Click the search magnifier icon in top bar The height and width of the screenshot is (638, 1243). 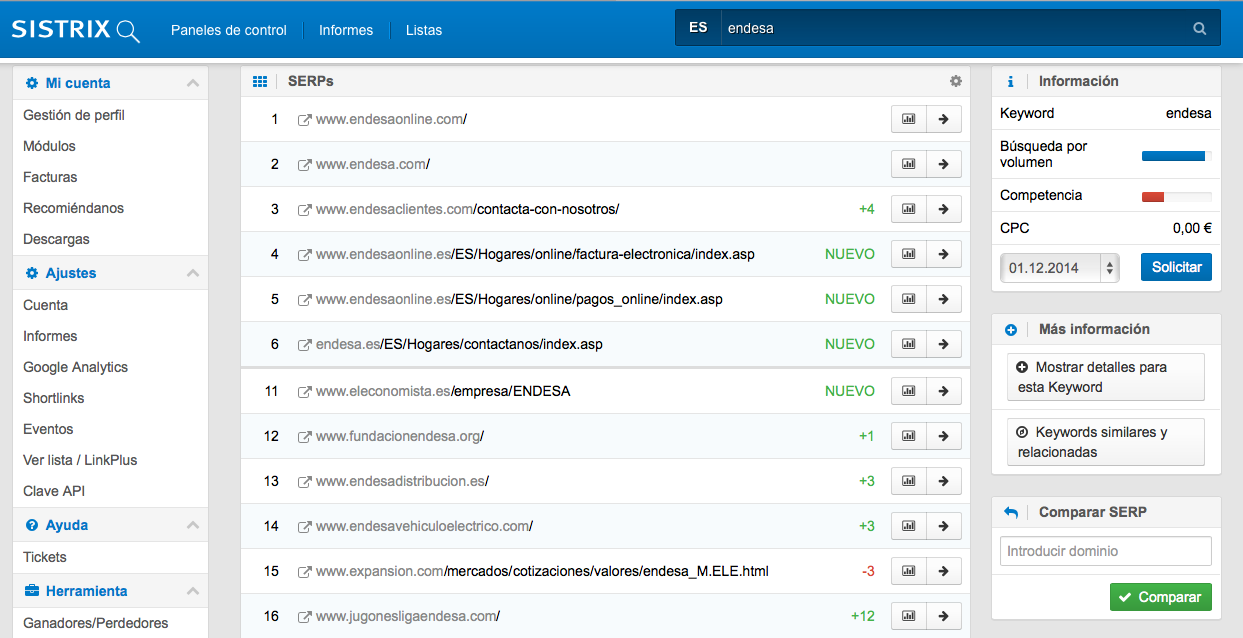(1199, 29)
